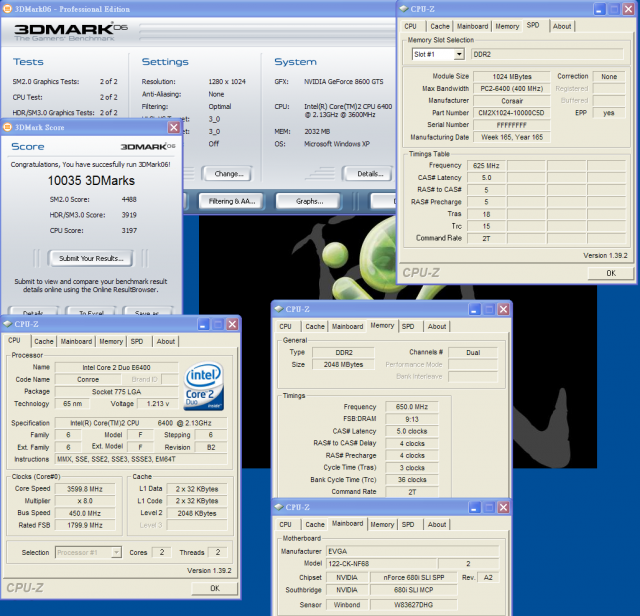
Task: Click the CPU-Z Mainboard window title icon
Action: pyautogui.click(x=279, y=507)
